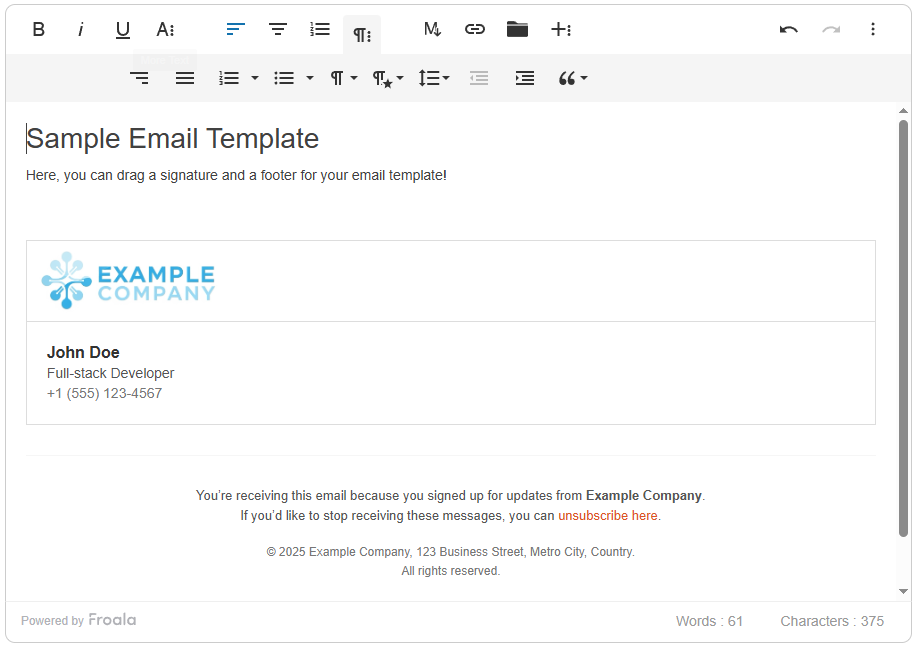Viewport: 920px width, 649px height.
Task: Open the file manager folder icon
Action: [517, 30]
